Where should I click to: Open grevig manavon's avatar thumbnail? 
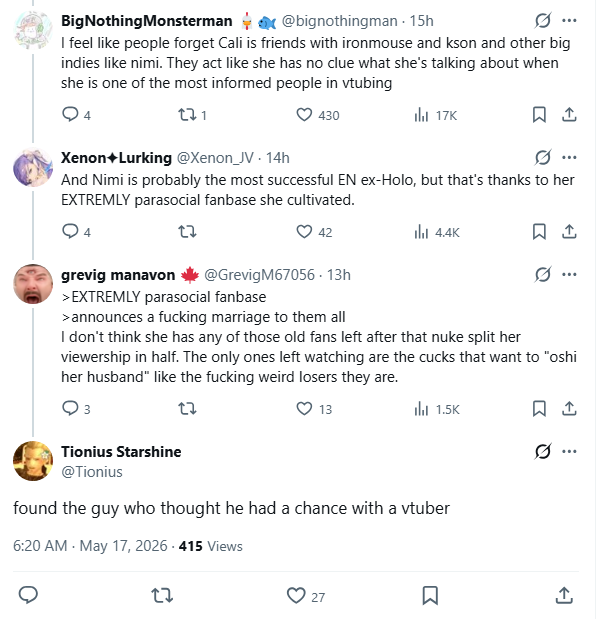pos(33,284)
